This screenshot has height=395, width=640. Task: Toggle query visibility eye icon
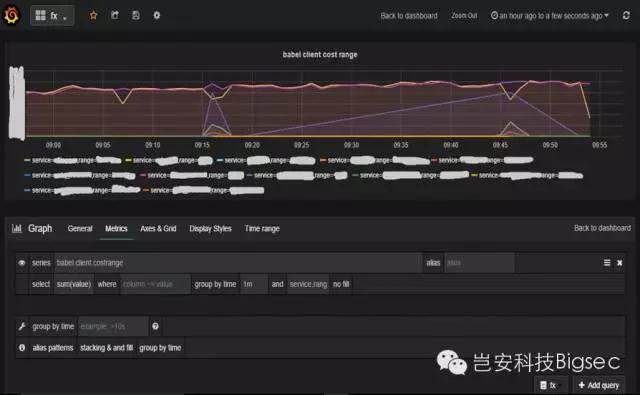click(22, 263)
